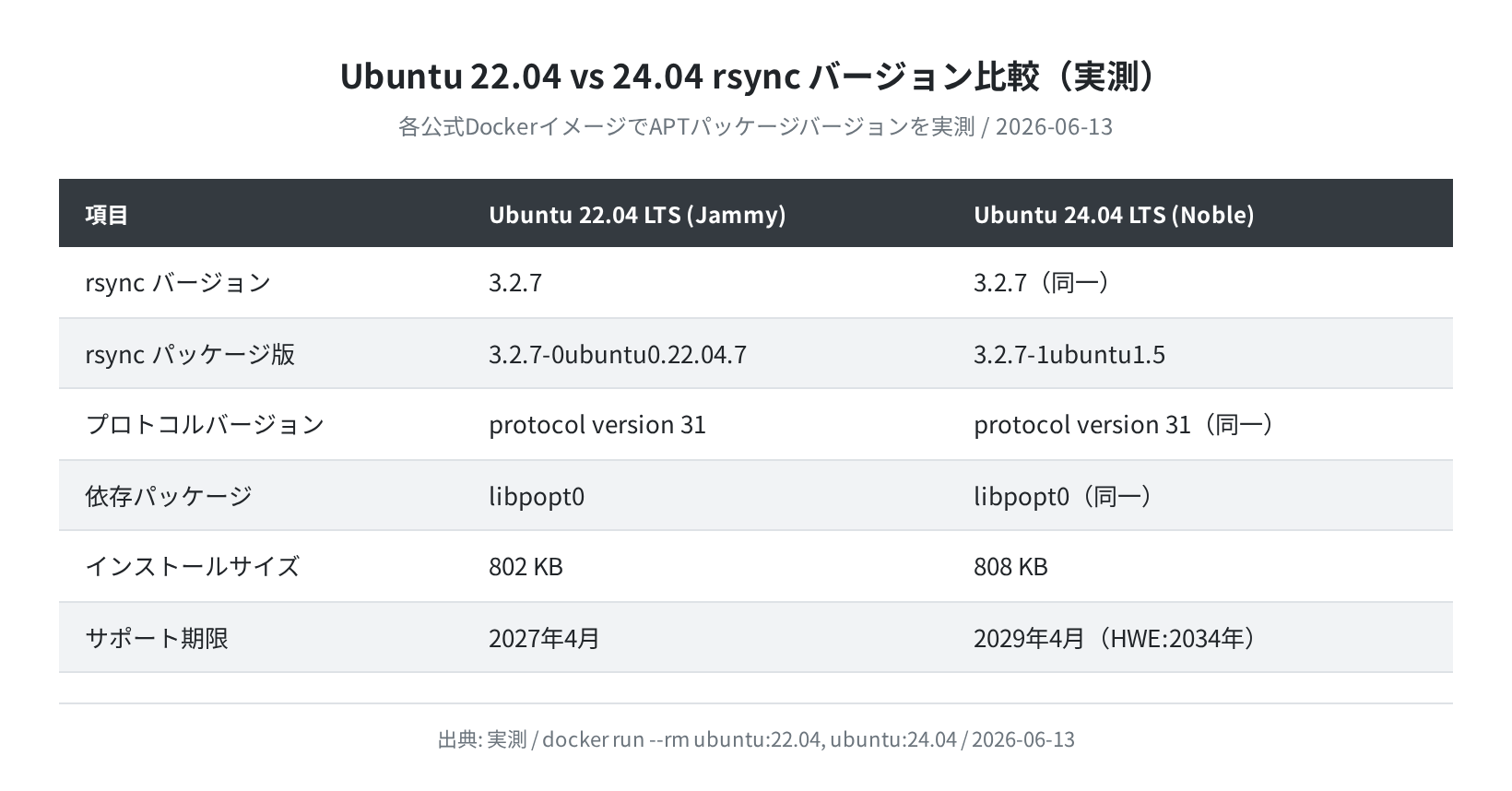This screenshot has width=1512, height=791.
Task: Select the 'サポート期限' row label
Action: pos(157,638)
